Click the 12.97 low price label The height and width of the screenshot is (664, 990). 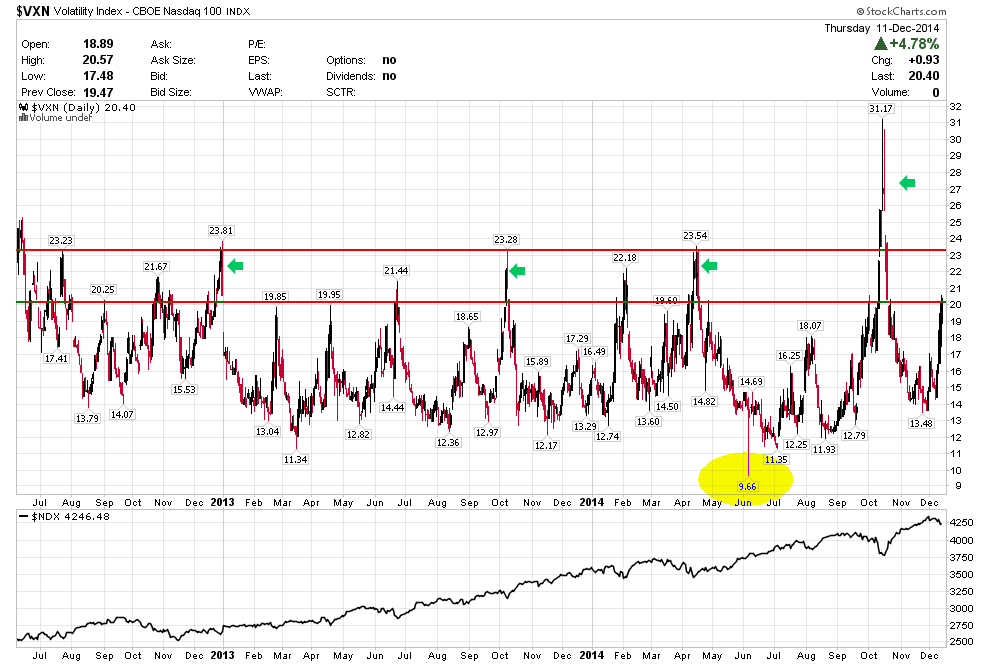point(487,433)
